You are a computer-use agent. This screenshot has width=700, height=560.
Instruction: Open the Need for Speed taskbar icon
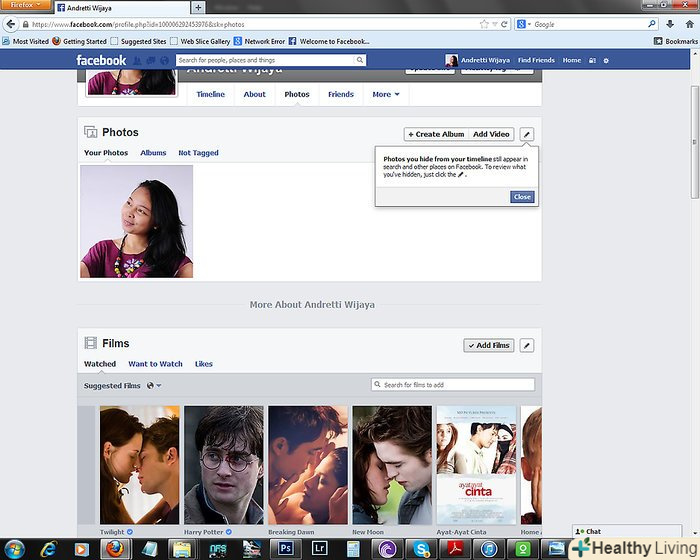(218, 549)
